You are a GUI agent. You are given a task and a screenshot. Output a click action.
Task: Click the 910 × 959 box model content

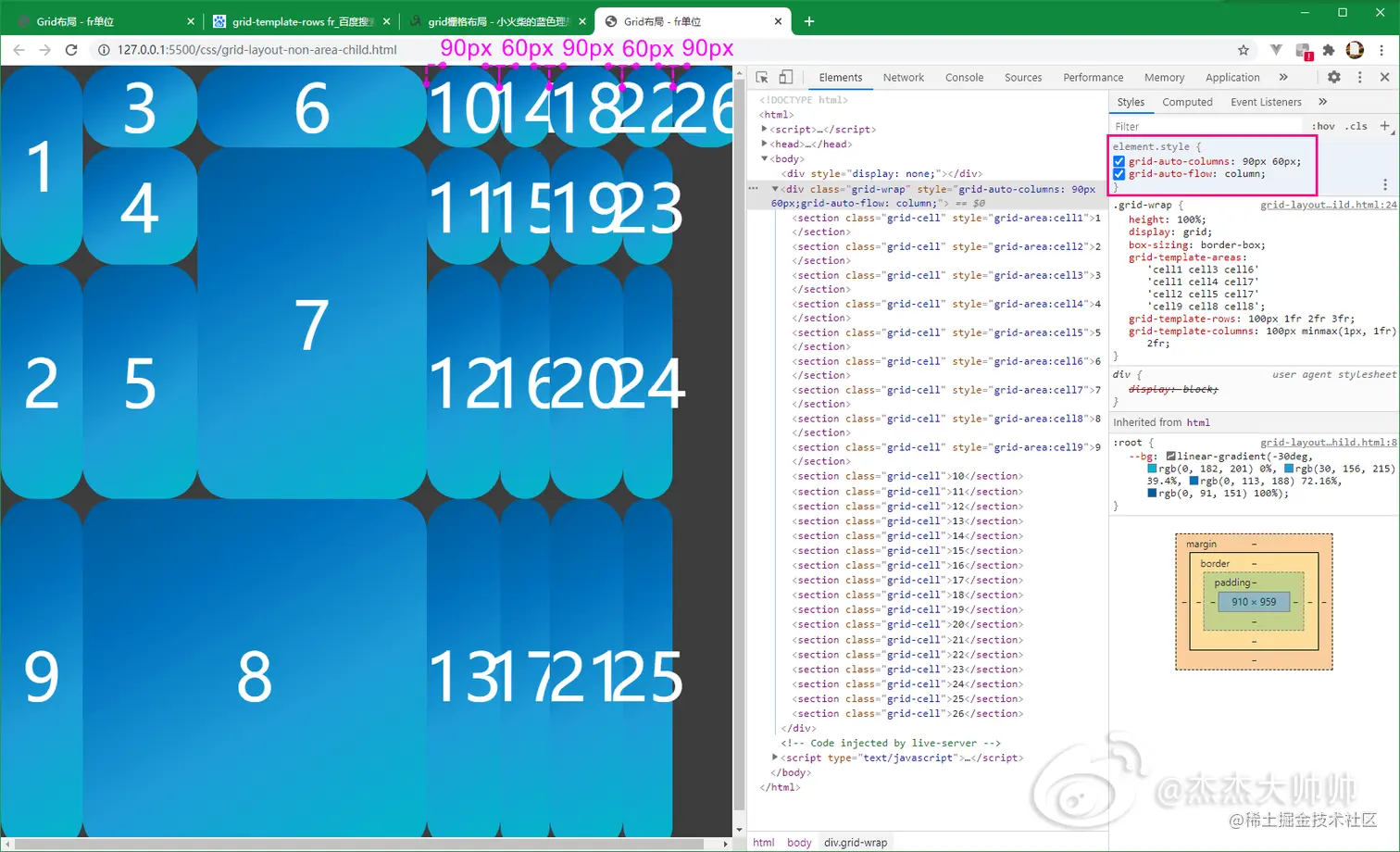coord(1254,602)
